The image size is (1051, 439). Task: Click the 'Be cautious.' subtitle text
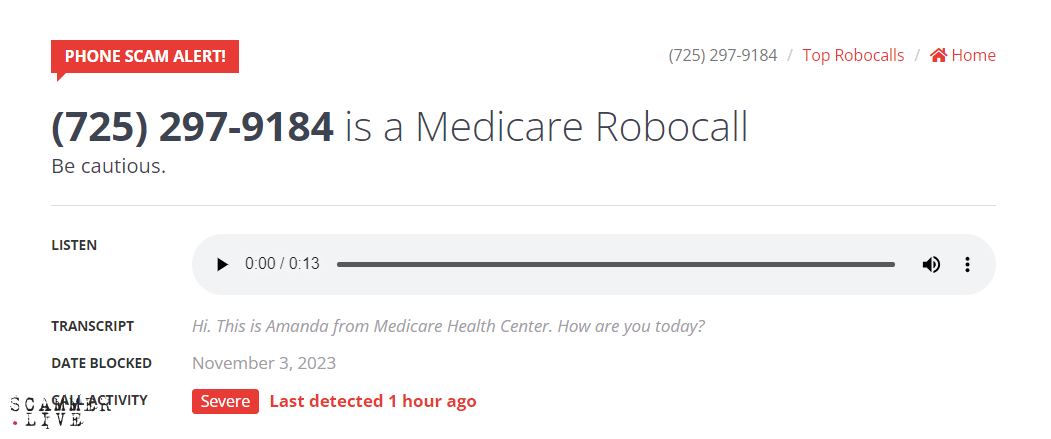pos(108,166)
